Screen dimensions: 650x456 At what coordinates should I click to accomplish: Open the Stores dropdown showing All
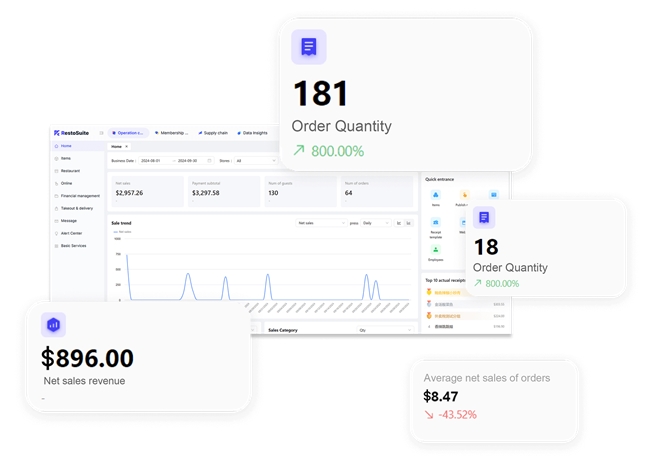coord(255,160)
